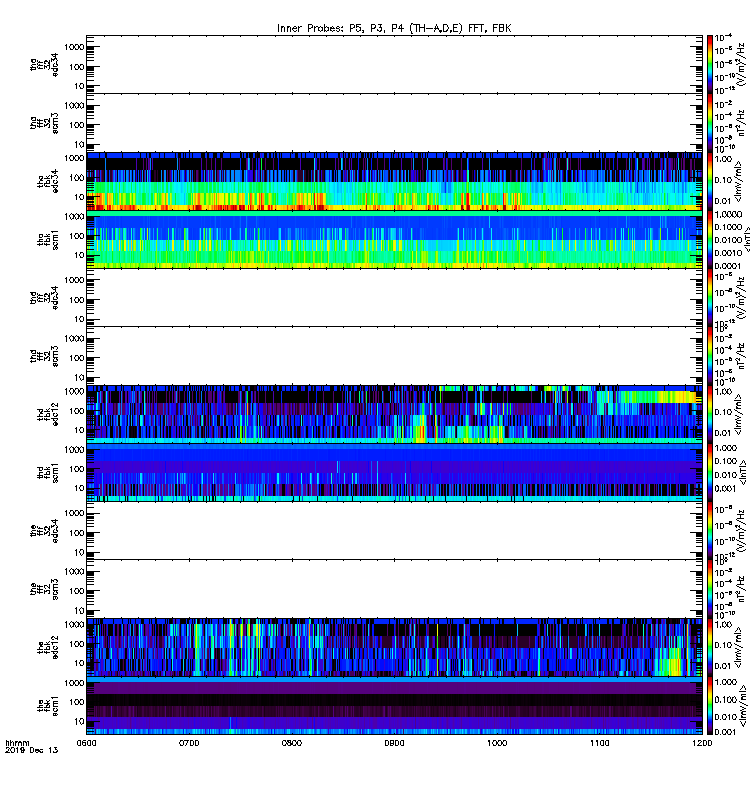Click the "the fff 32 edc34" panel label

44,531
